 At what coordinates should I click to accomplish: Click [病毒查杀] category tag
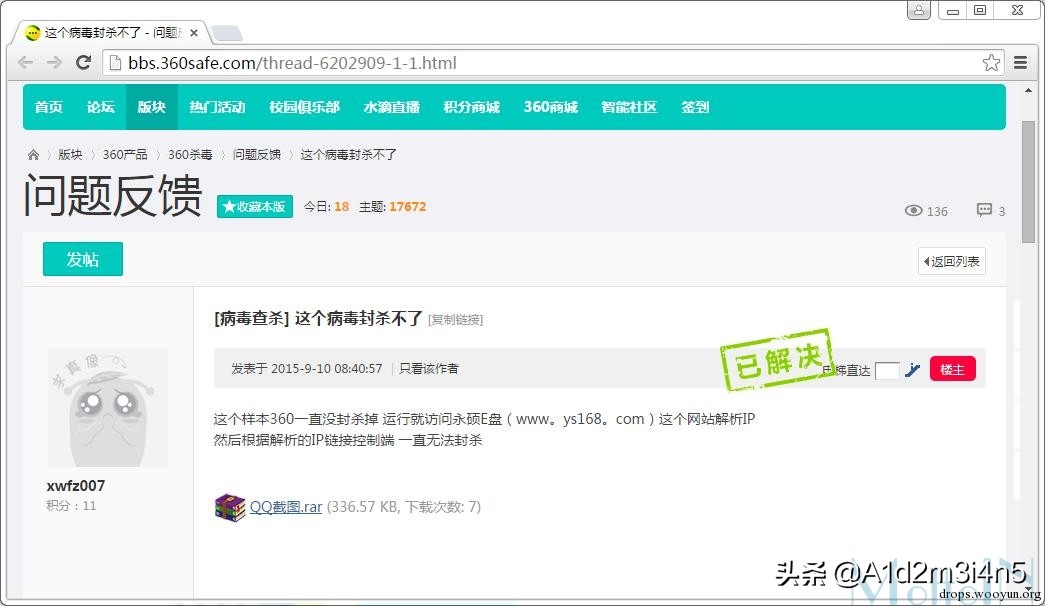pos(251,319)
